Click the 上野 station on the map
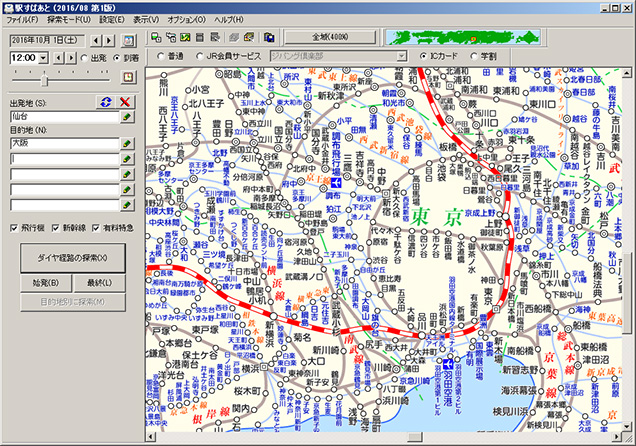This screenshot has height=446, width=636. (505, 216)
